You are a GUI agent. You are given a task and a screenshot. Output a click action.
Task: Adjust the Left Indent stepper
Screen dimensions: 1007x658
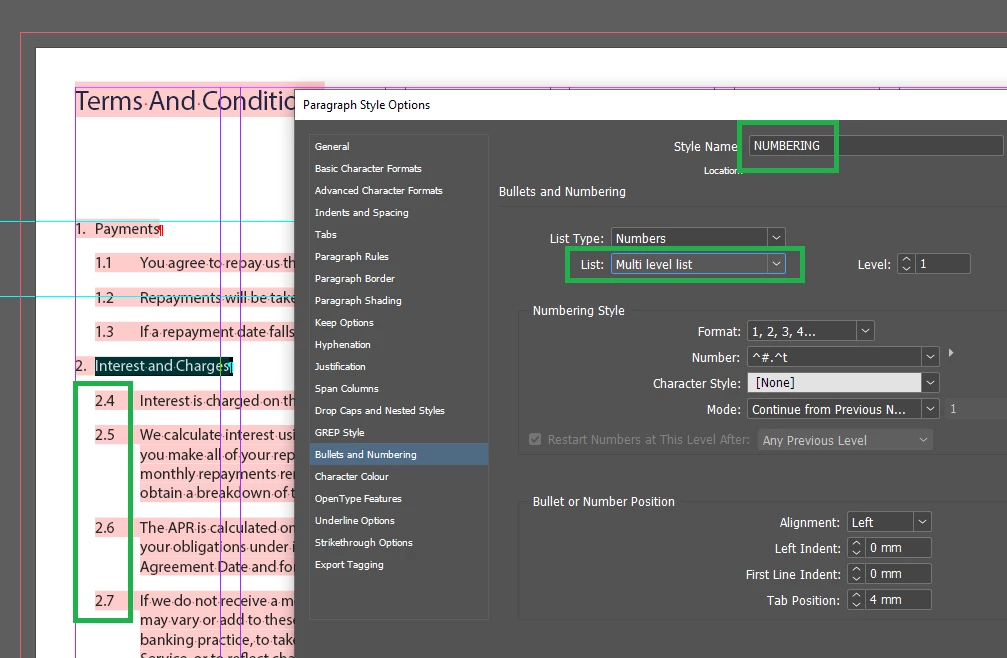click(856, 548)
